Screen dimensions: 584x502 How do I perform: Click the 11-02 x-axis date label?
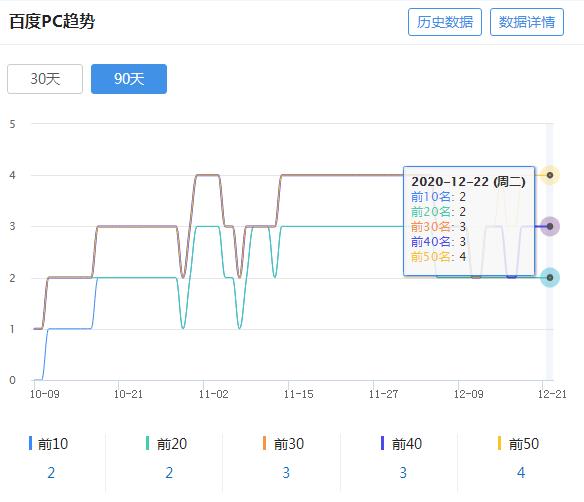(213, 394)
